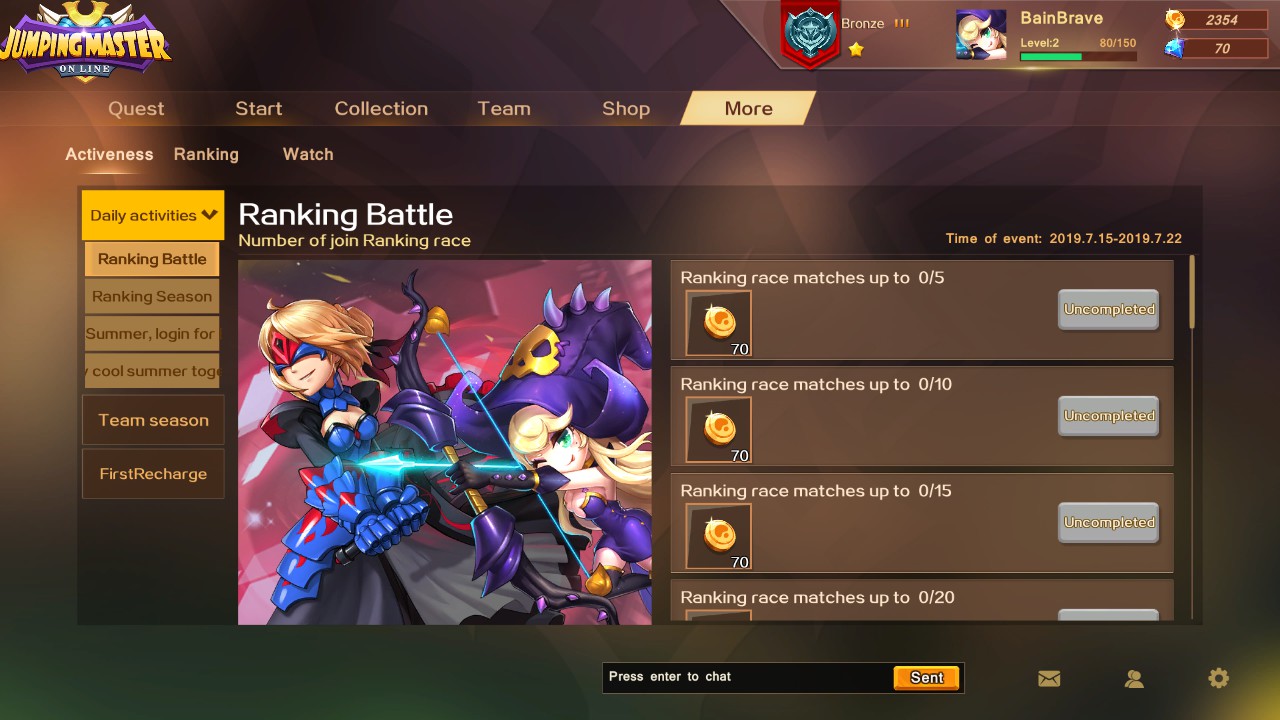Viewport: 1280px width, 720px height.
Task: Focus the chat input field
Action: tap(748, 677)
